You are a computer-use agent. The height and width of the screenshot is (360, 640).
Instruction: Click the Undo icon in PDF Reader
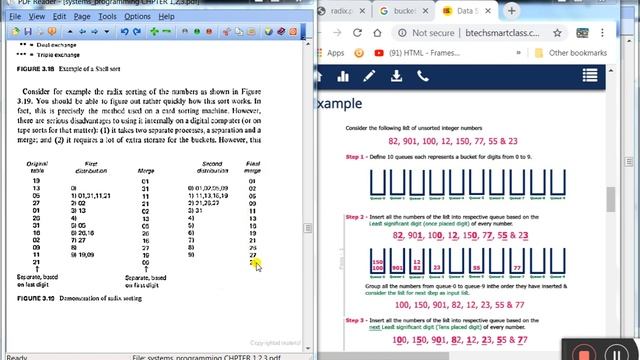click(x=124, y=31)
